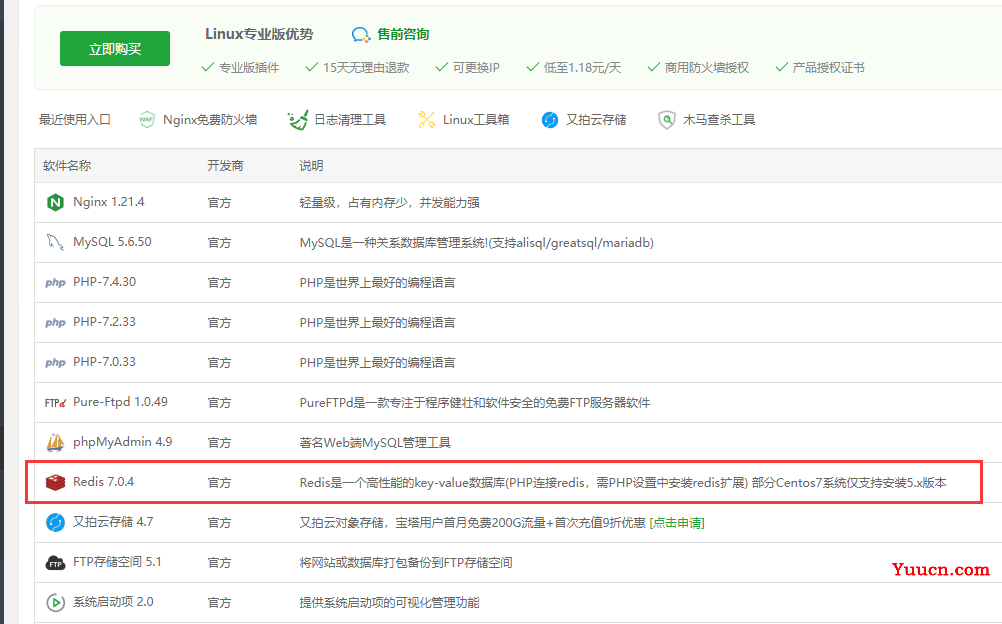The width and height of the screenshot is (1002, 624).
Task: Open the 售前咨询 pre-sales consultation link
Action: pyautogui.click(x=403, y=35)
